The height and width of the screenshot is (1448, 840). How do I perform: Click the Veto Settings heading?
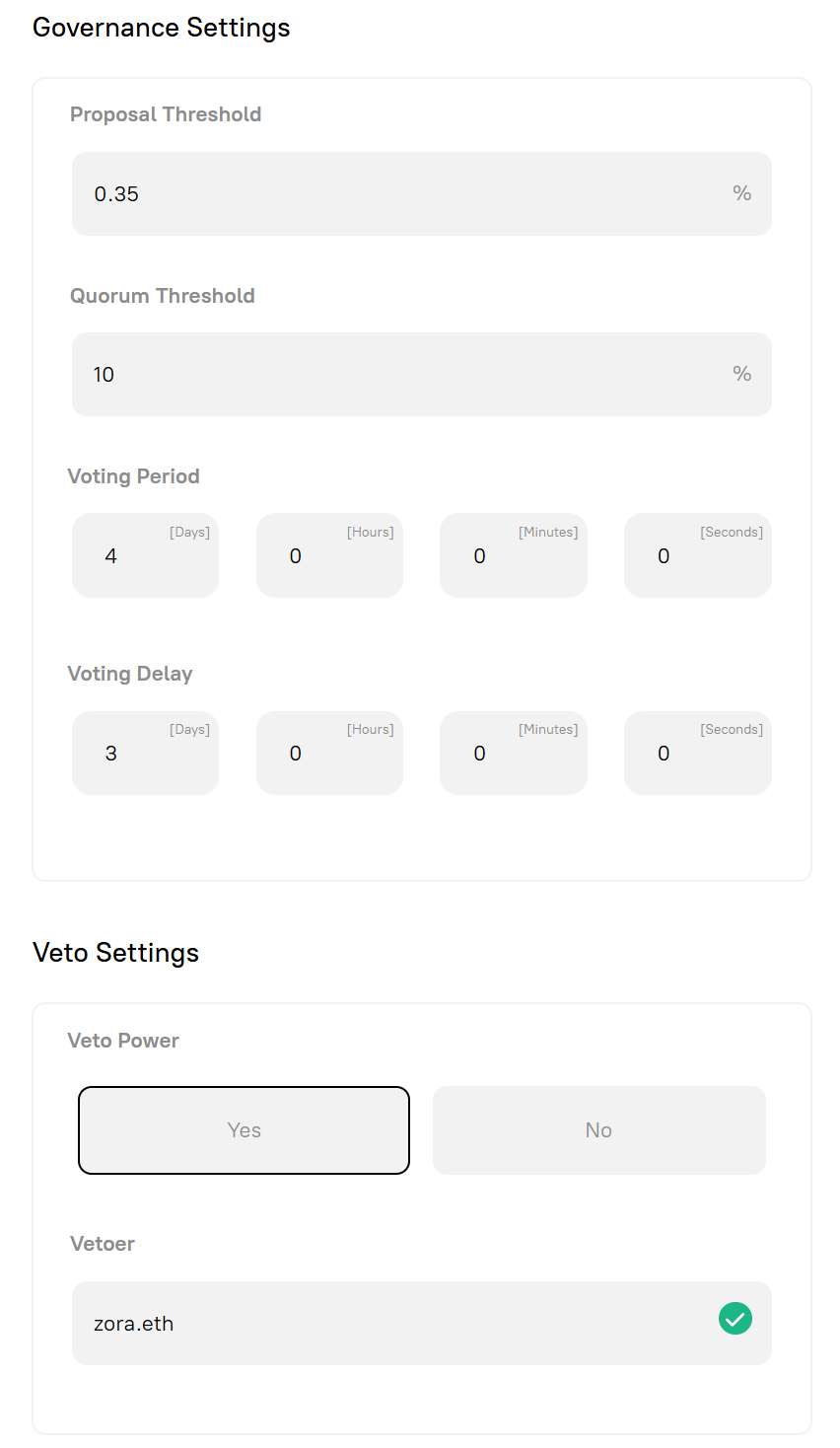115,952
